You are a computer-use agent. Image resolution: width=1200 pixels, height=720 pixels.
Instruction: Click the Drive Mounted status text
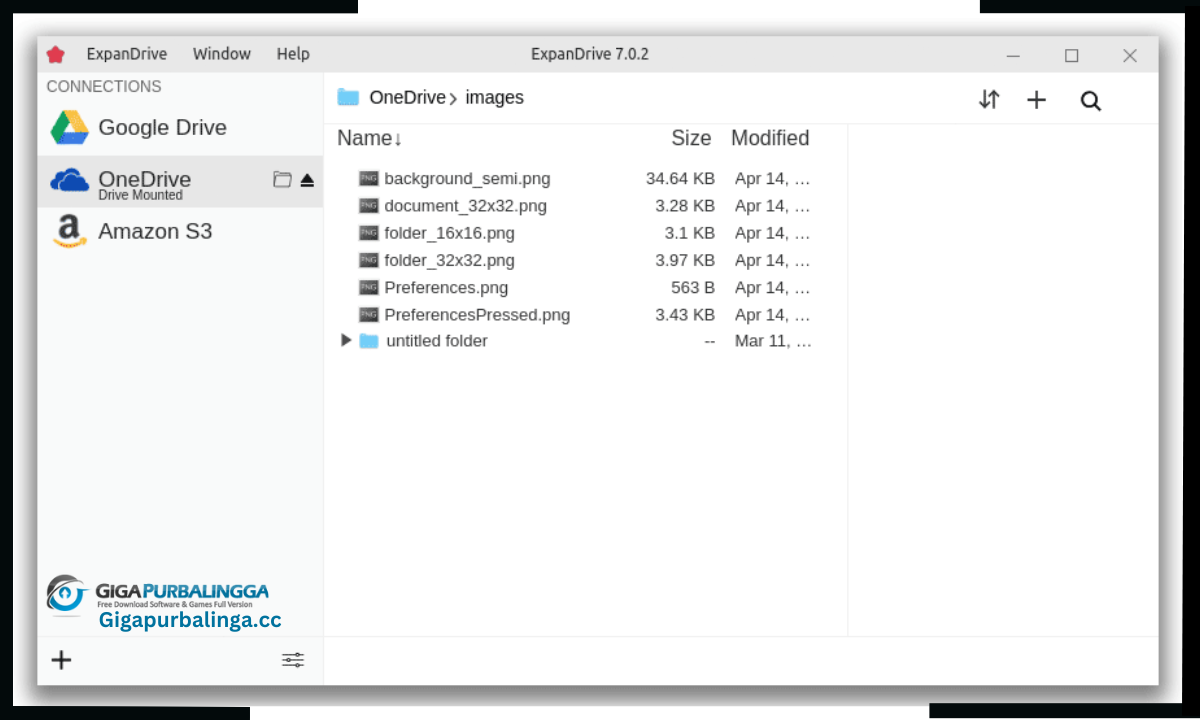pos(140,195)
